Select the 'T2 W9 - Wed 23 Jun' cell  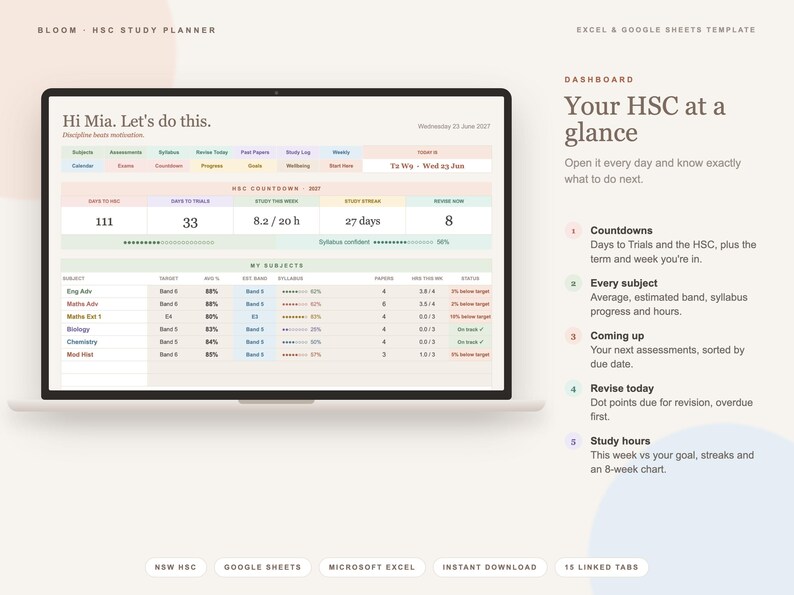pos(427,166)
